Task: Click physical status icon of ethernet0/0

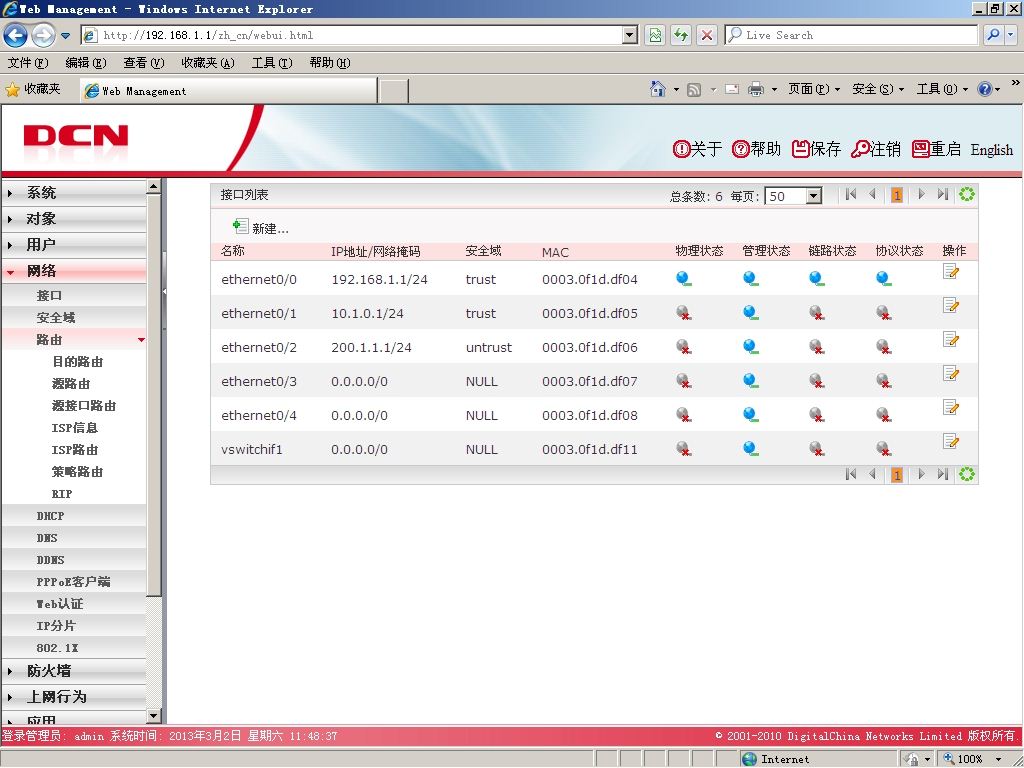Action: 684,279
